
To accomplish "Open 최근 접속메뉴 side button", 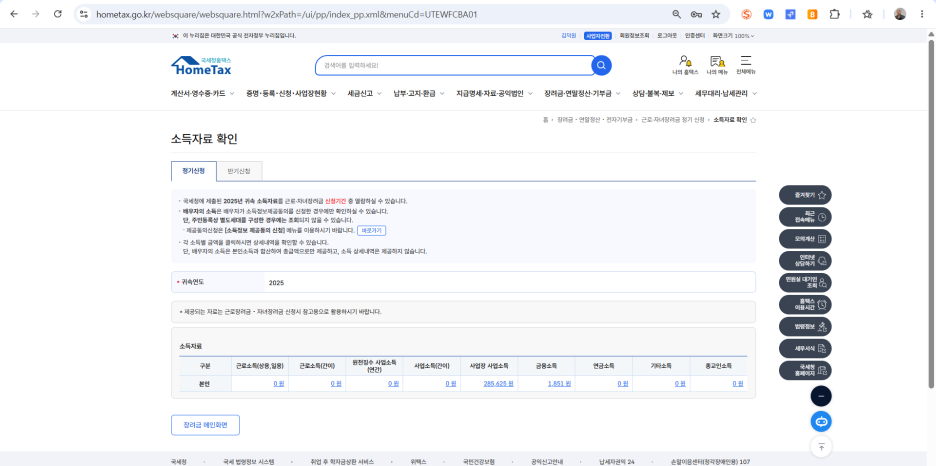I will [805, 217].
